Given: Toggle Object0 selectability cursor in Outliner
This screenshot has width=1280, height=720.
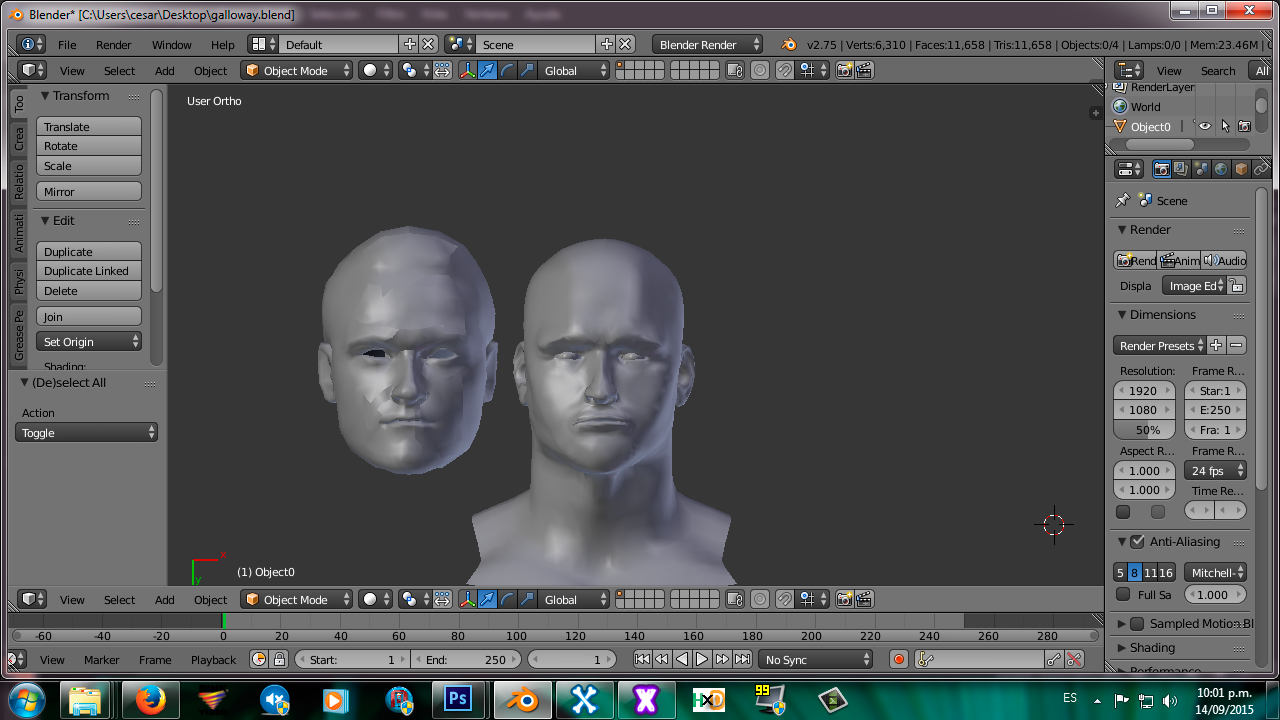Looking at the screenshot, I should click(x=1225, y=127).
